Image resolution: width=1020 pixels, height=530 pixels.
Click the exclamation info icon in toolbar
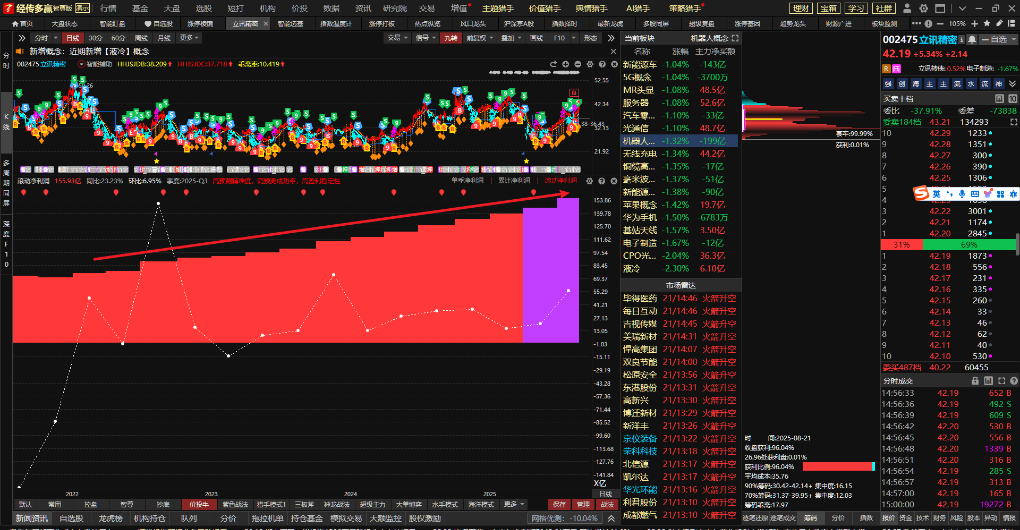(x=928, y=24)
